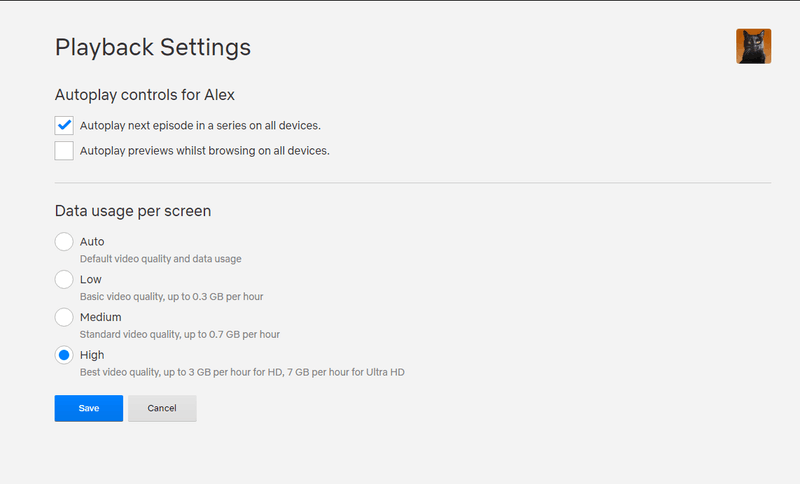Click the 'Auto' option label text
Screen dimensions: 800x484
[x=92, y=242]
